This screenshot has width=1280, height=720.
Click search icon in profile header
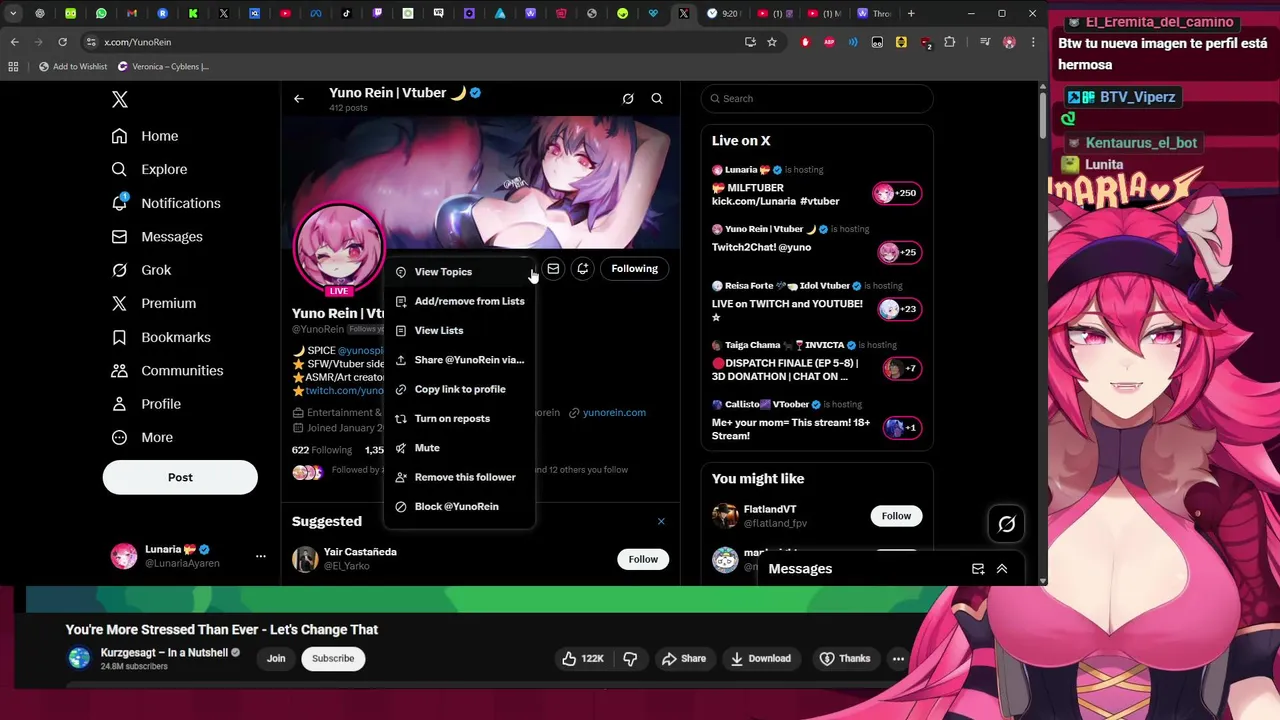tap(657, 98)
